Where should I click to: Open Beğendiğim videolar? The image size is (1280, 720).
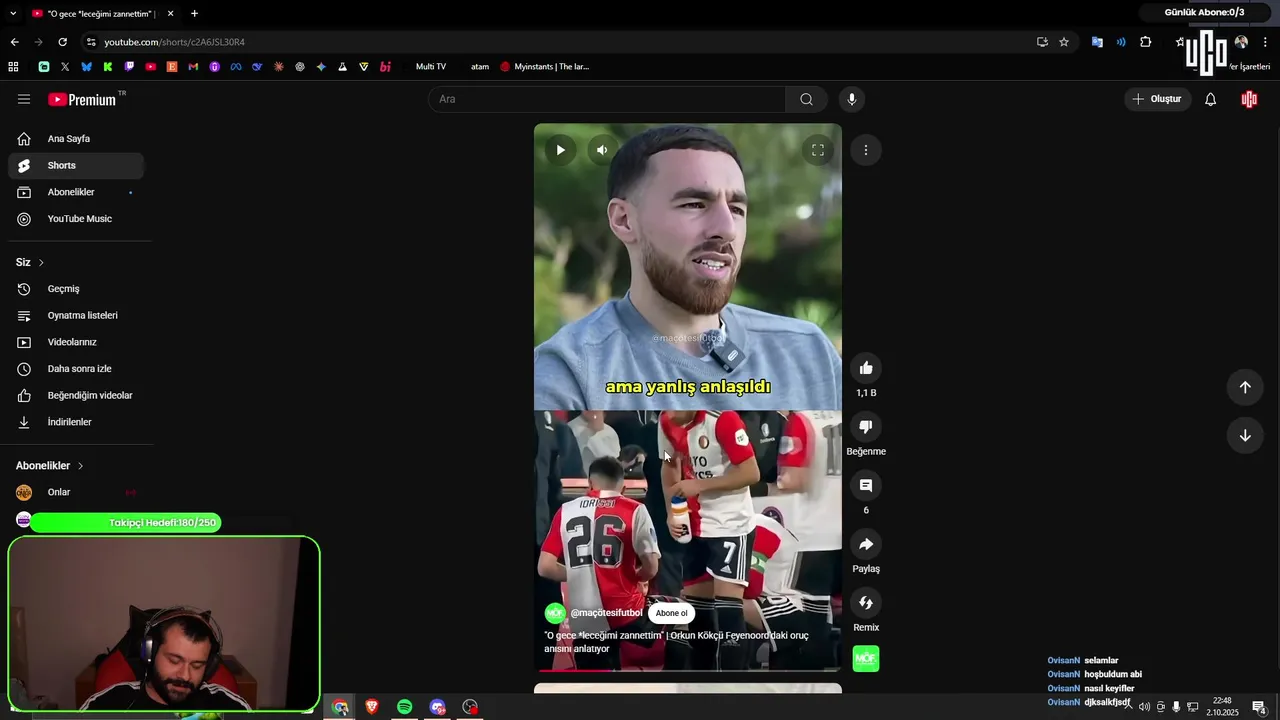coord(76,395)
